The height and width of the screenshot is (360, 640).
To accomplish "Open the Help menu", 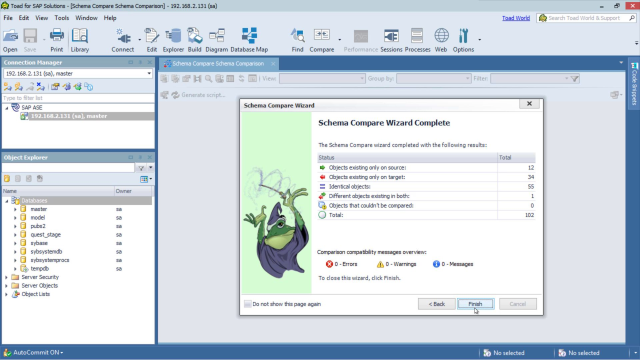I will tap(110, 18).
